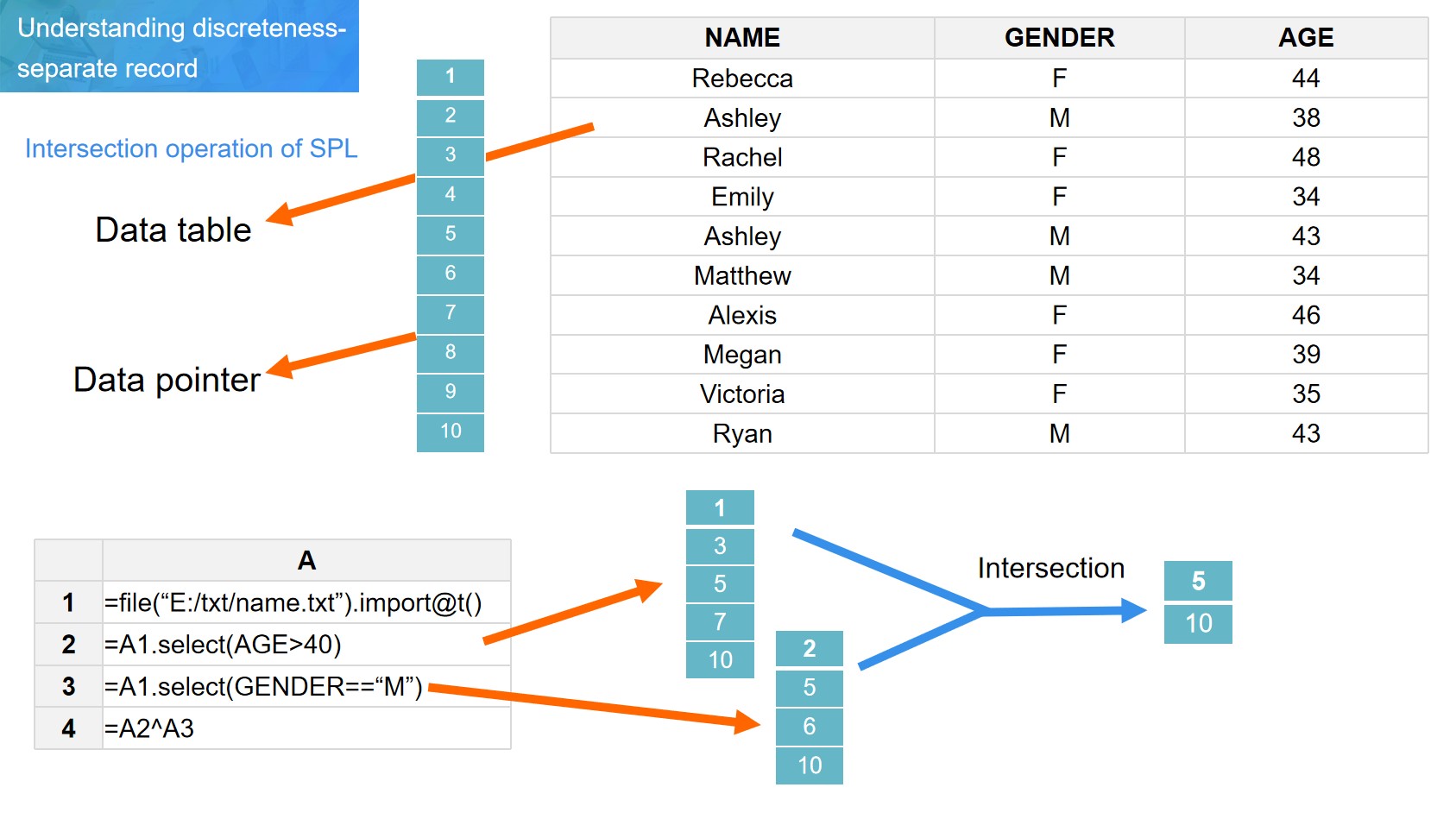The image size is (1456, 819).
Task: Select the Ryan name cell
Action: 742,434
